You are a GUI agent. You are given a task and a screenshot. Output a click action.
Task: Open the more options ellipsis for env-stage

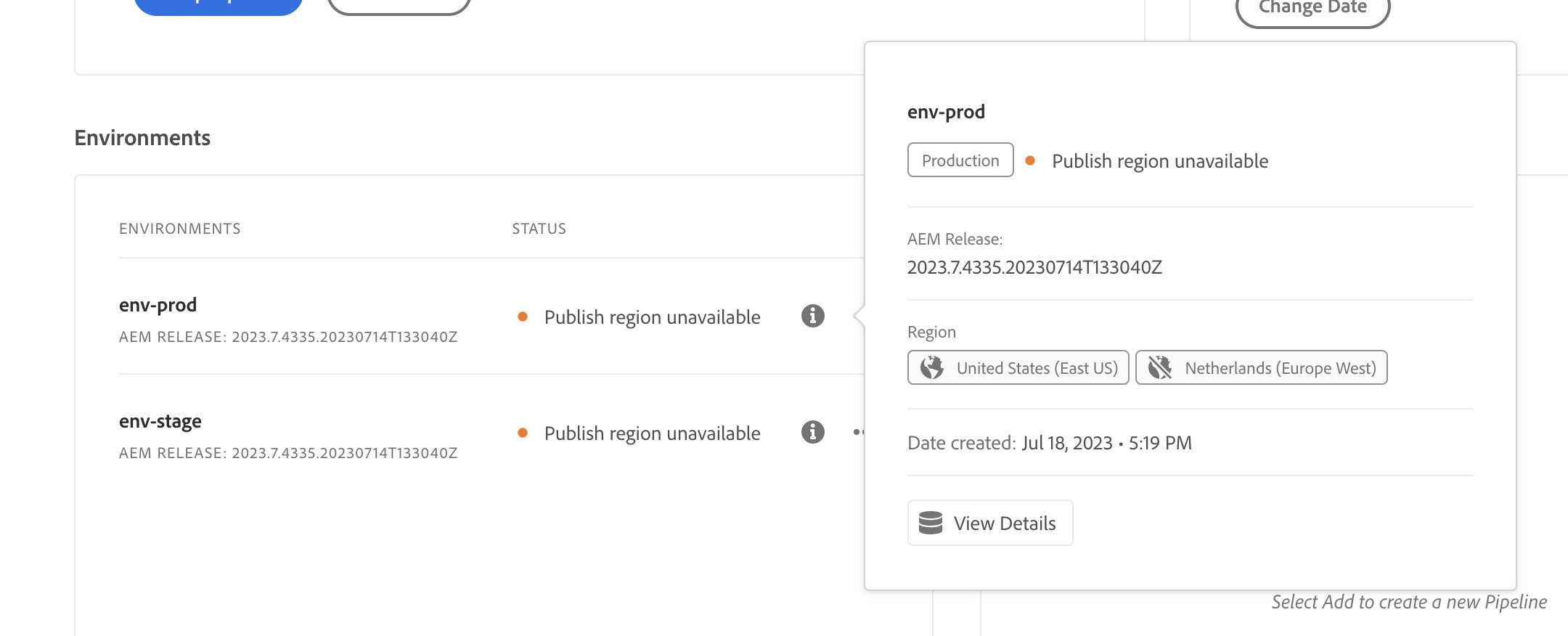click(x=858, y=432)
